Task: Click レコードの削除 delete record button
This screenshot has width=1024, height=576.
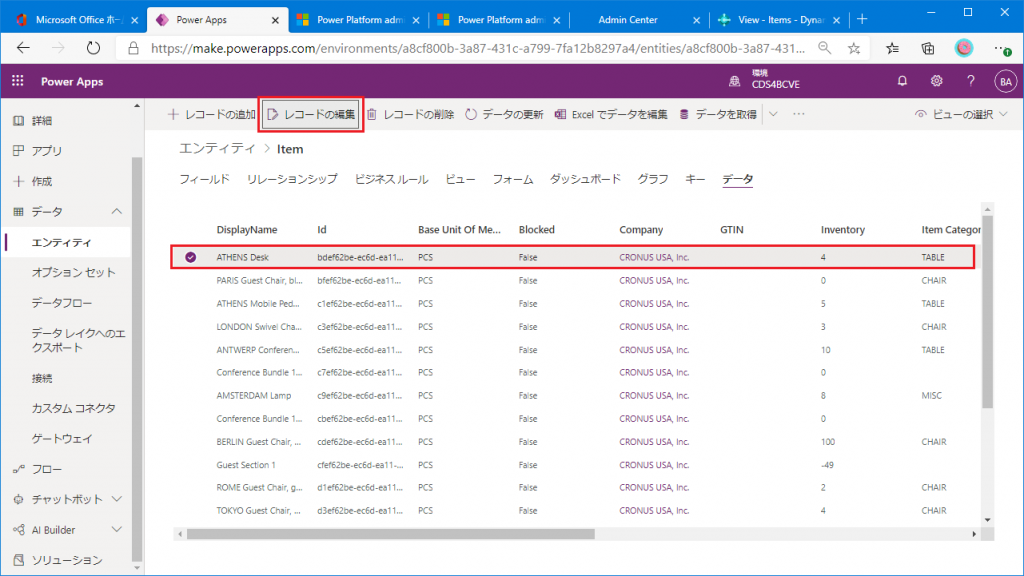Action: 410,114
